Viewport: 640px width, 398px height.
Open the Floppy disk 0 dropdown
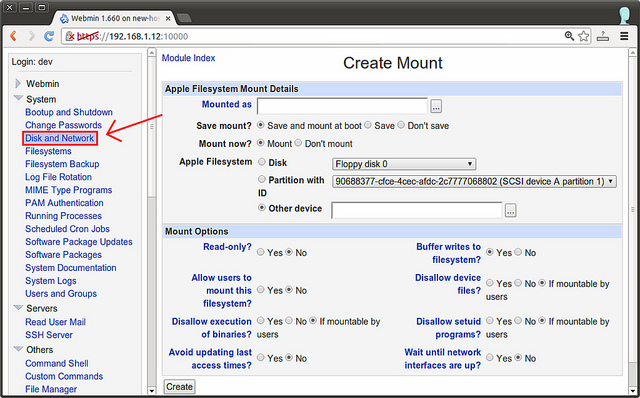404,164
